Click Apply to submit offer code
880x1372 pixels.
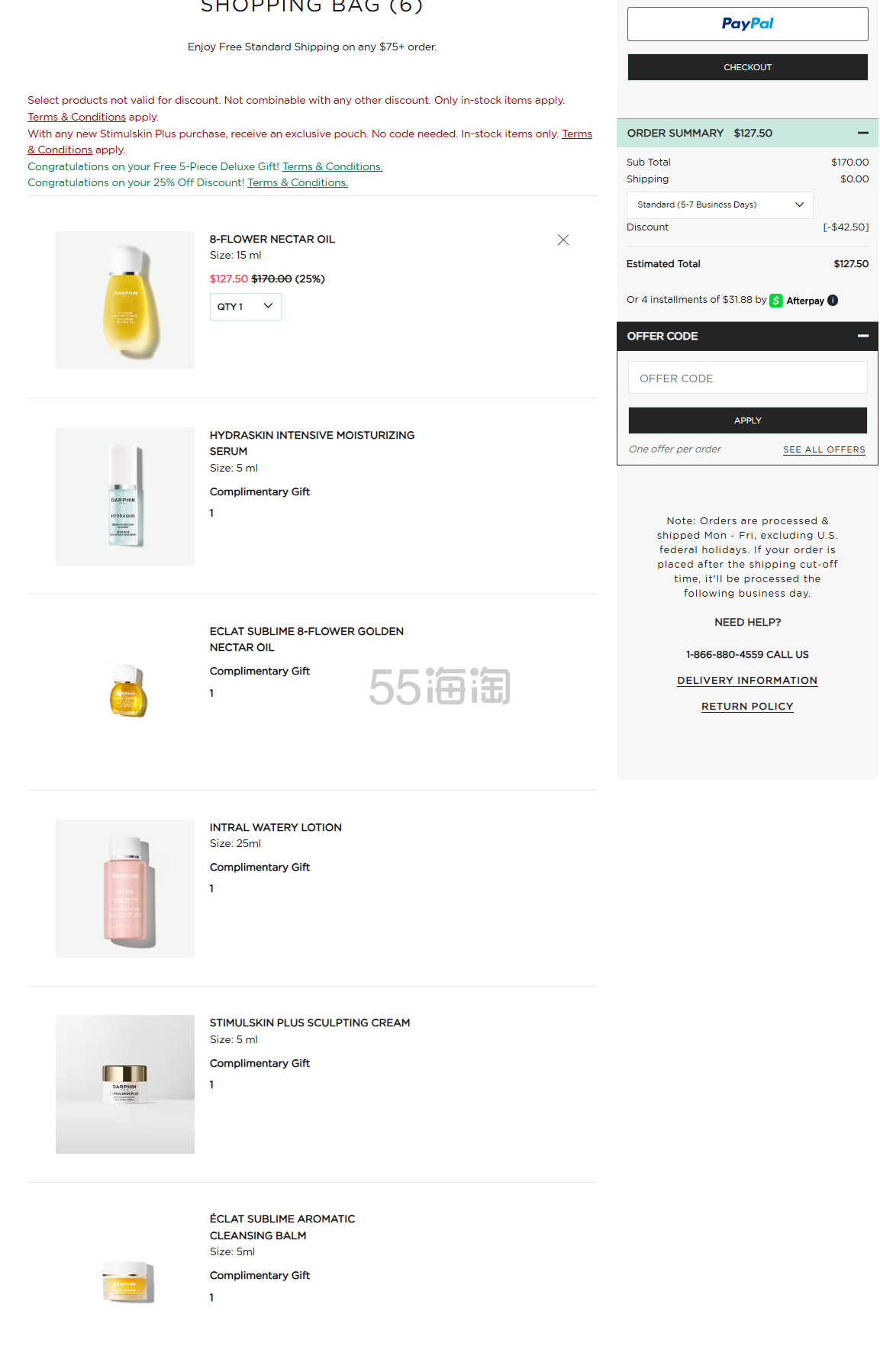click(x=747, y=420)
